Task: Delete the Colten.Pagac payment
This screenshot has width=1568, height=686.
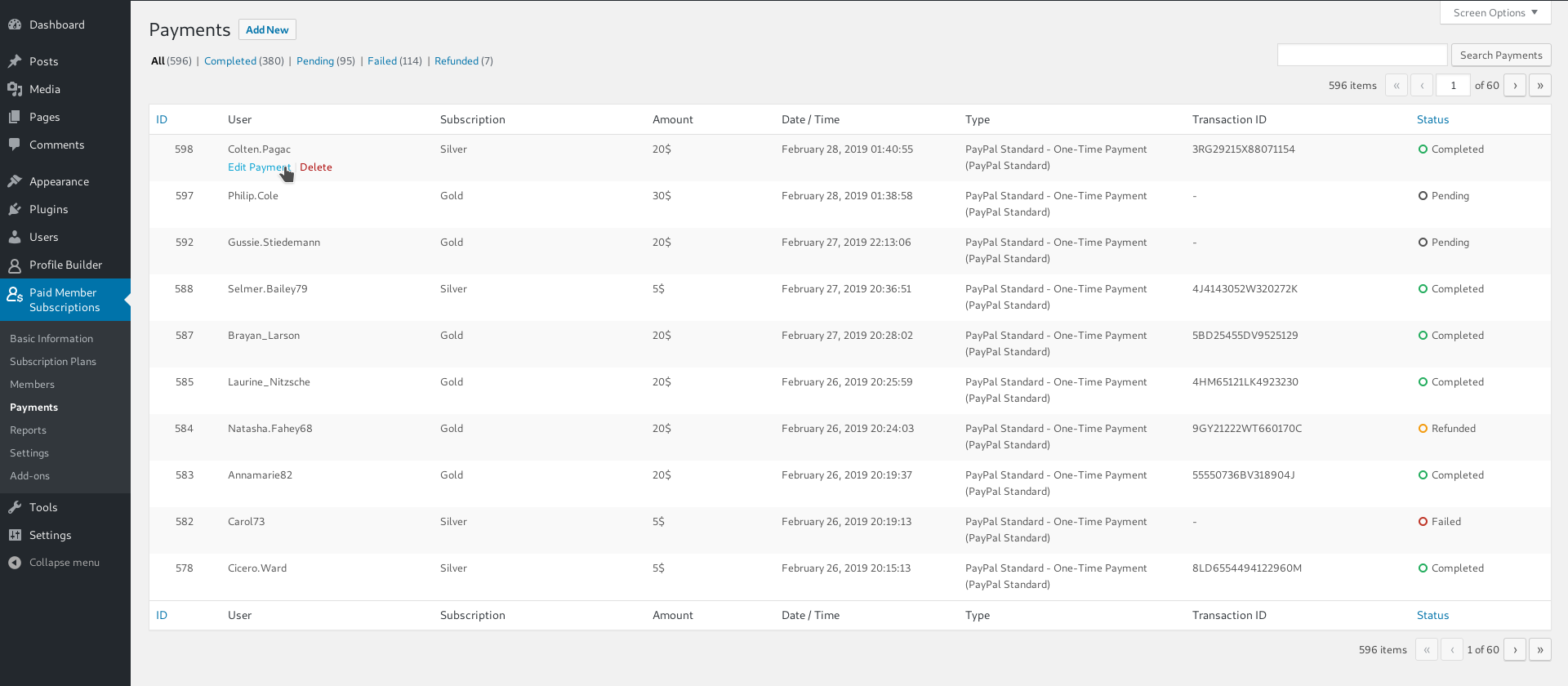Action: [x=316, y=167]
